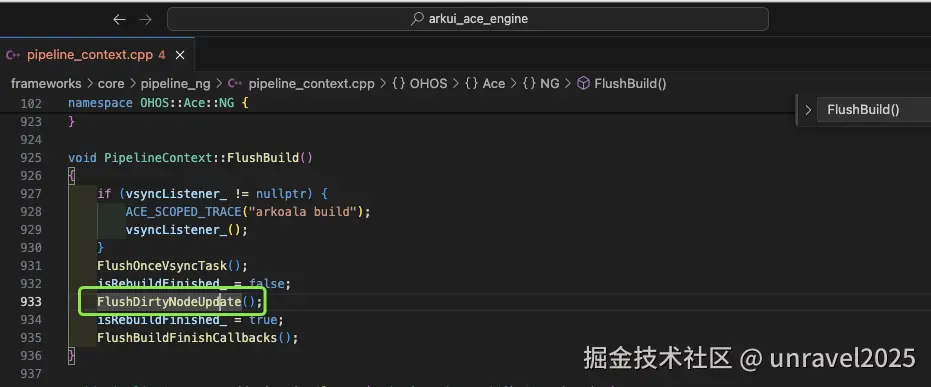The image size is (931, 387).
Task: Expand the find widget replace chevron
Action: (808, 110)
